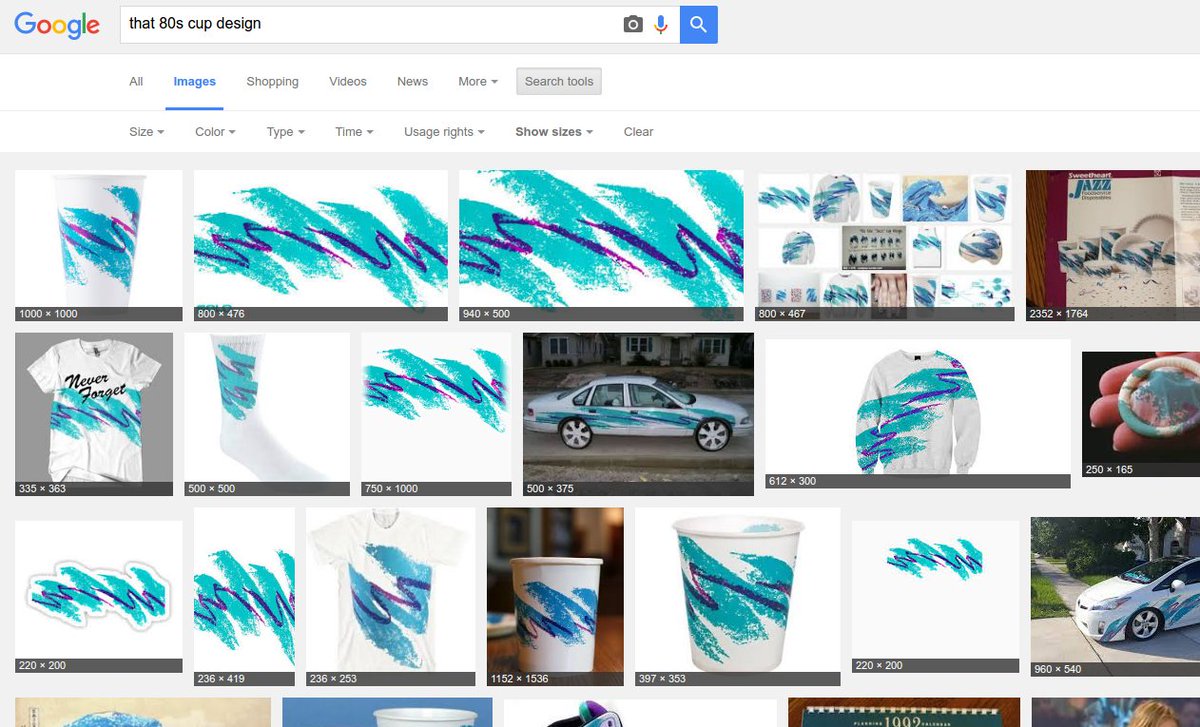
Task: Open the Show sizes dropdown
Action: pos(554,132)
